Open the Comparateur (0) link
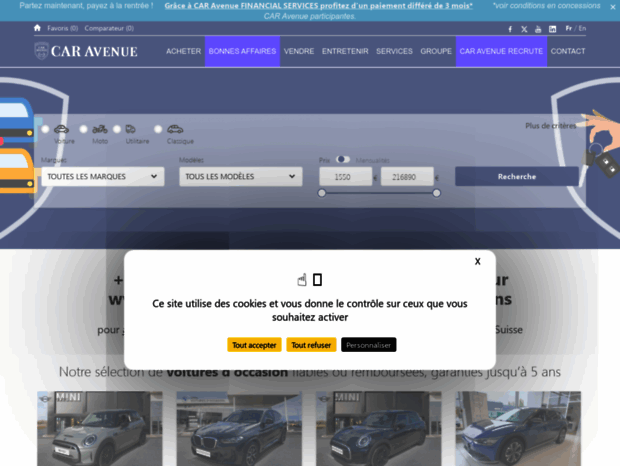 tap(109, 28)
